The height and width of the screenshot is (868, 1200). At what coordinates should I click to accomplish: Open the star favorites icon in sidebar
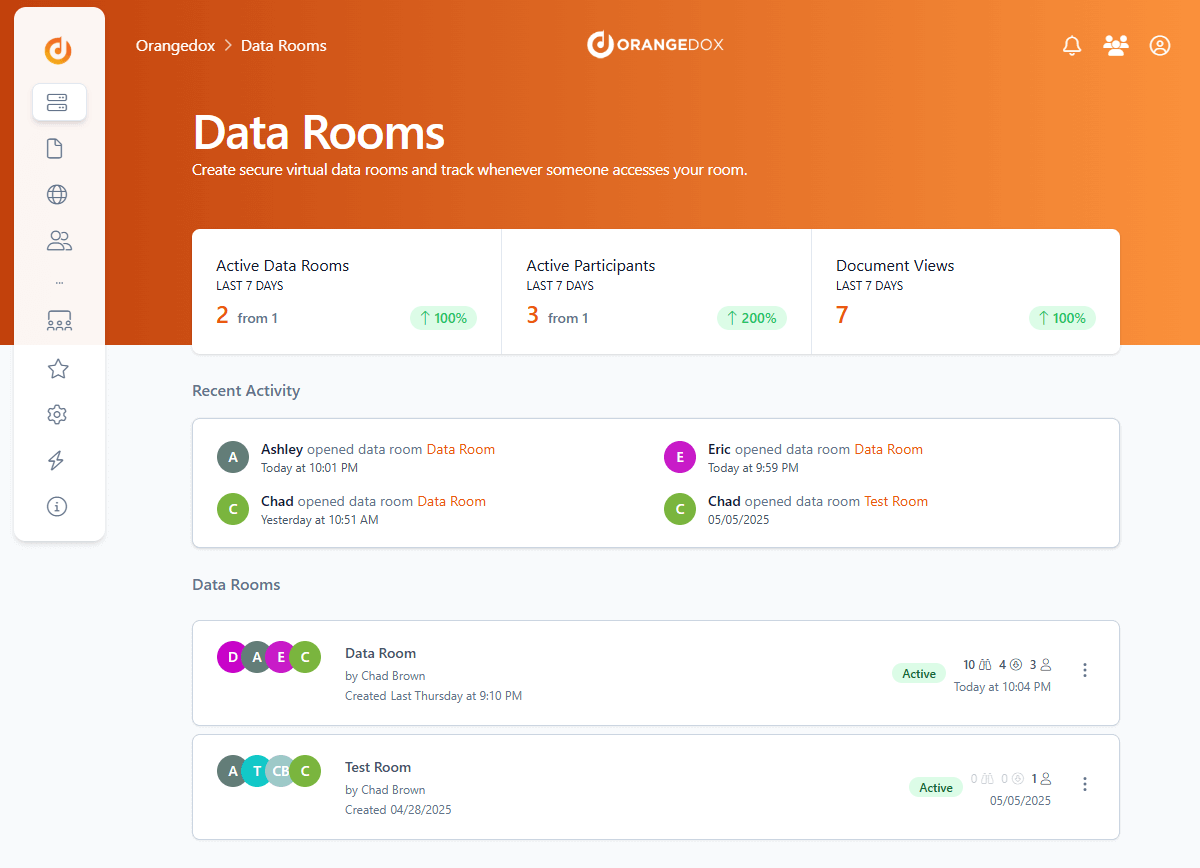point(58,369)
